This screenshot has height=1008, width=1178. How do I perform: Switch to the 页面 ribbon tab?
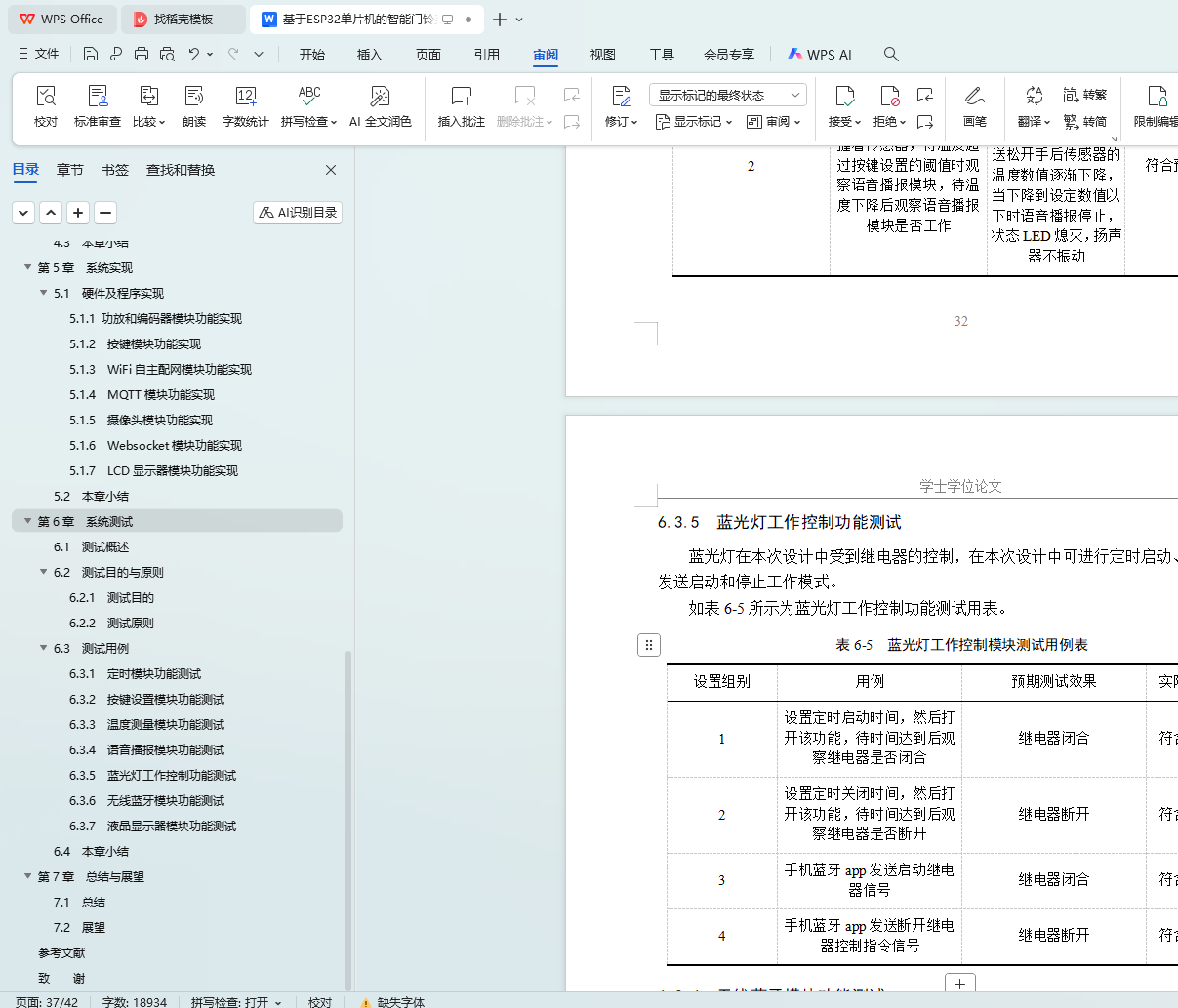[x=428, y=55]
